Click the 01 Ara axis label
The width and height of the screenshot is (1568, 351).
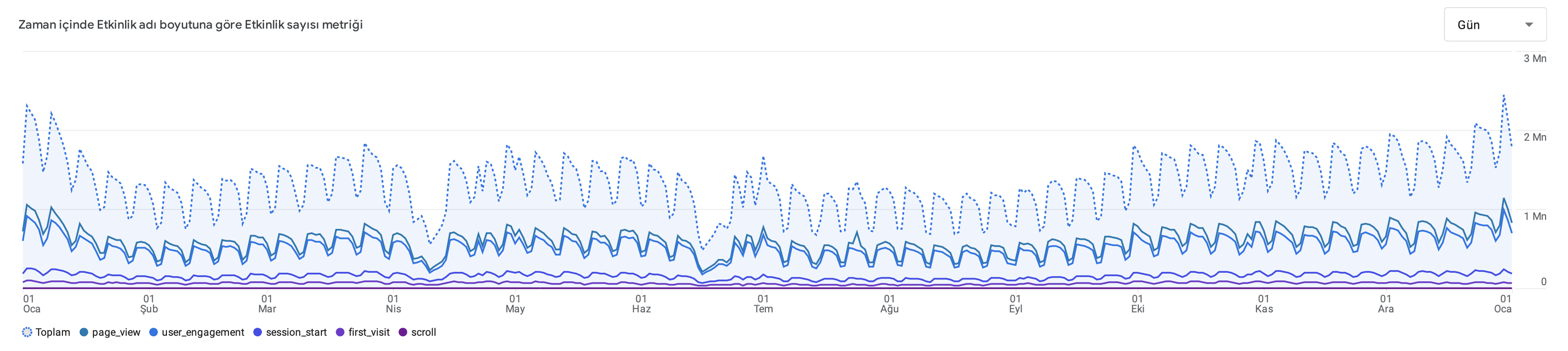(x=1385, y=304)
